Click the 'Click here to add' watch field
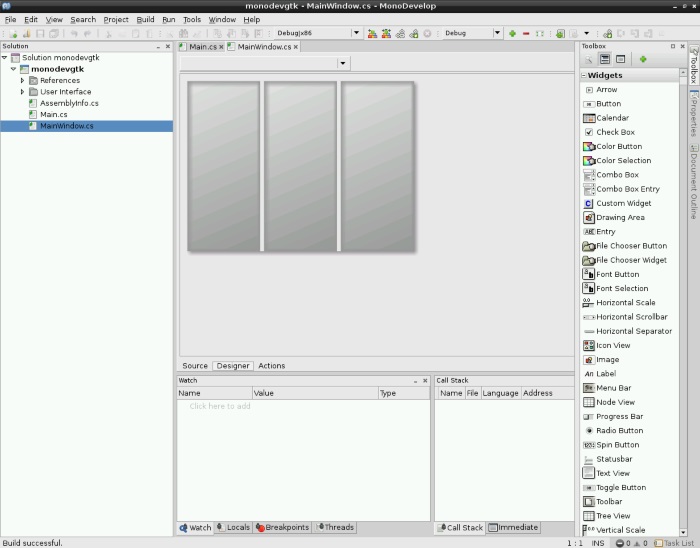The height and width of the screenshot is (548, 700). tap(220, 406)
